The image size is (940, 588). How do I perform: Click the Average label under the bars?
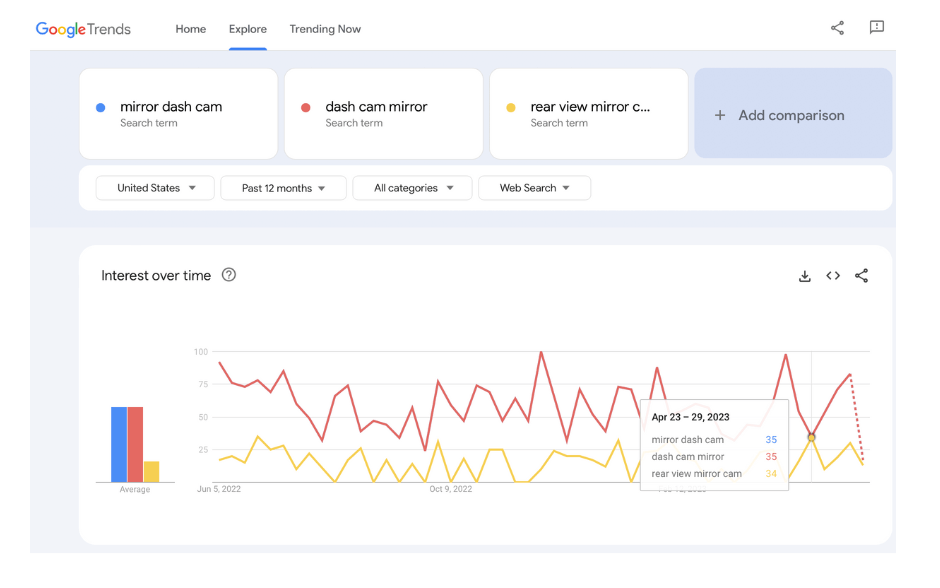[135, 490]
